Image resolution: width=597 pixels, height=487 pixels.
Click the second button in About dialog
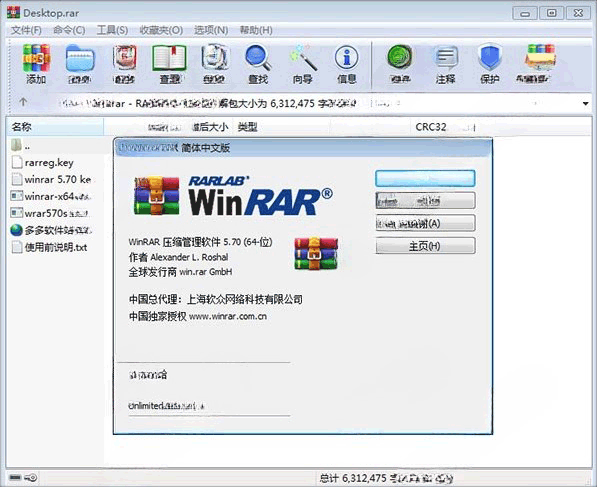(425, 201)
